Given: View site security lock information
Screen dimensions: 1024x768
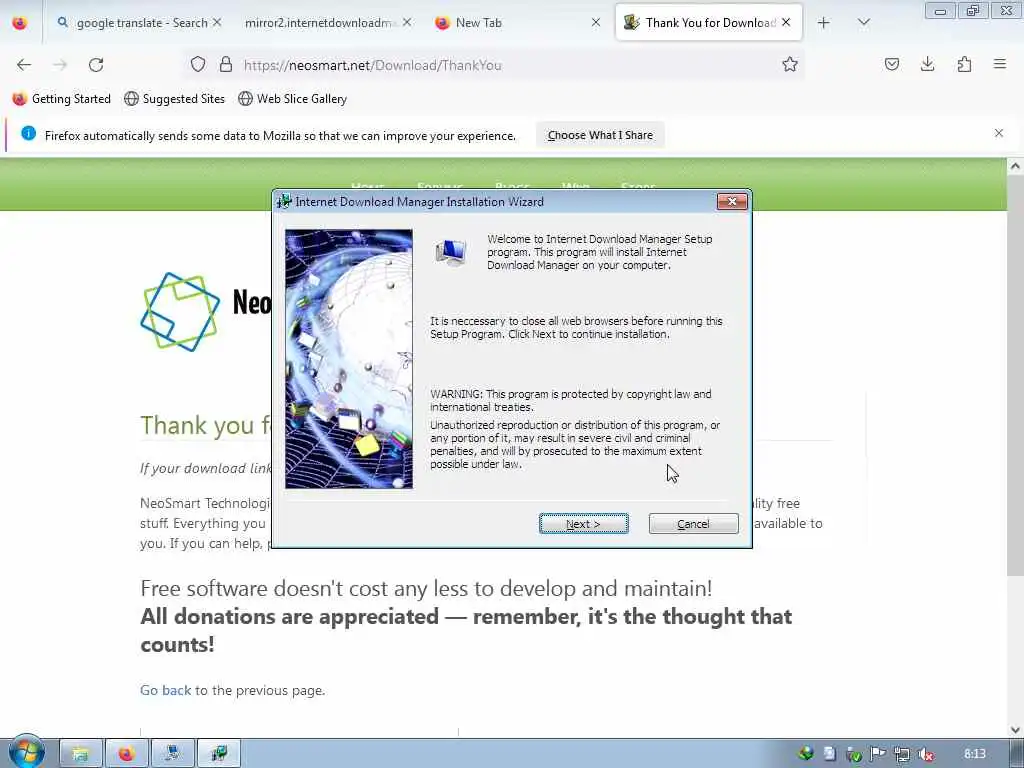Looking at the screenshot, I should [226, 64].
